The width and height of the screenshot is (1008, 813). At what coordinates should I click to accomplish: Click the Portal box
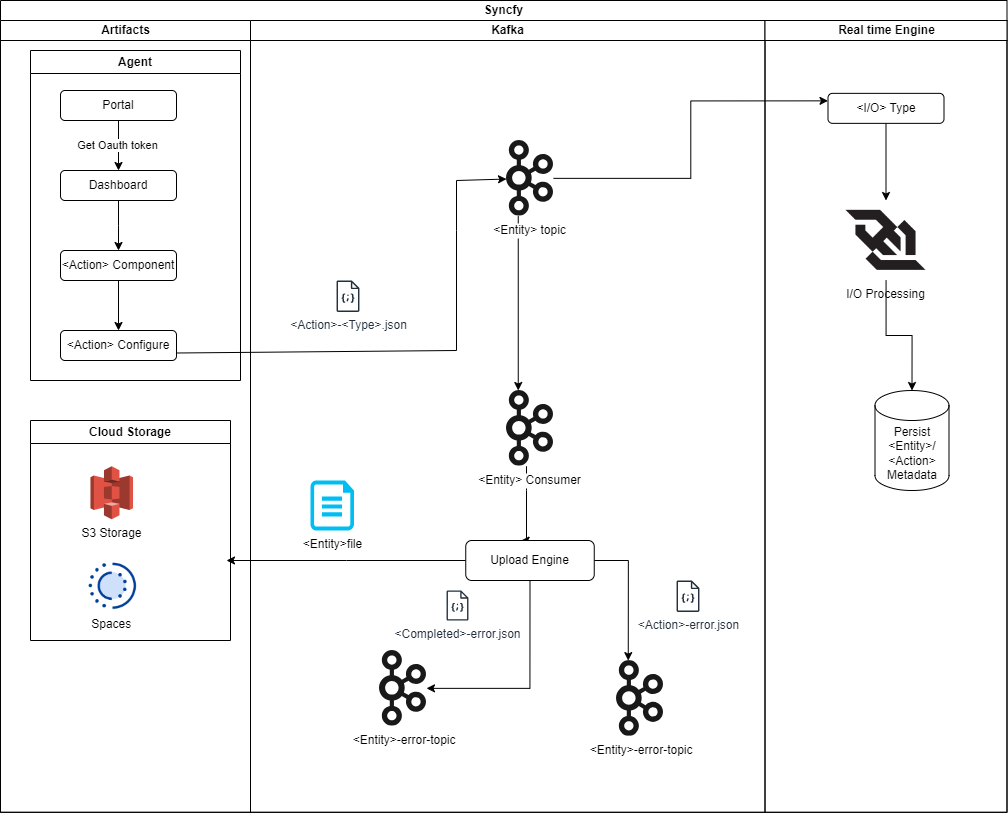(x=118, y=105)
